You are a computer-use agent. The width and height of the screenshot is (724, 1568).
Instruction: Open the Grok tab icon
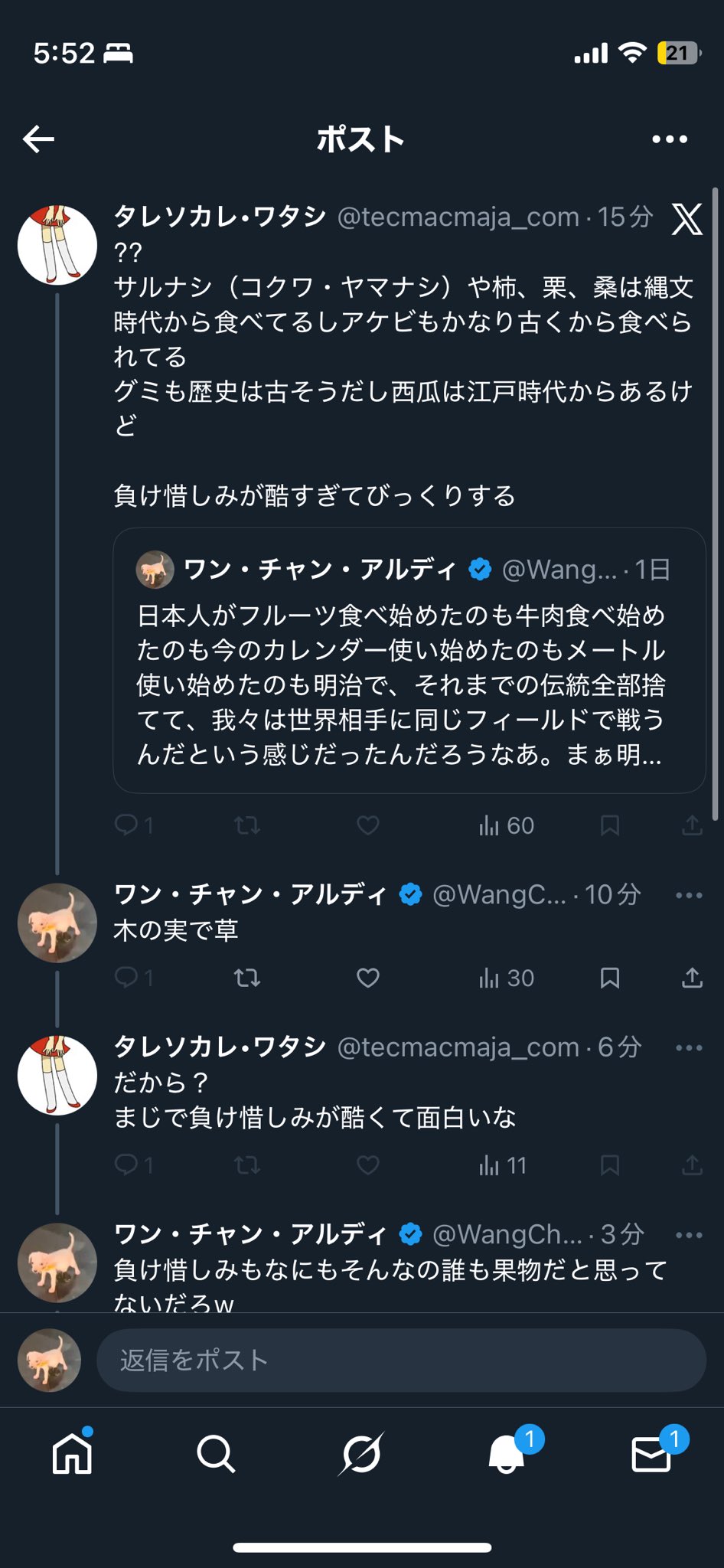[361, 1453]
